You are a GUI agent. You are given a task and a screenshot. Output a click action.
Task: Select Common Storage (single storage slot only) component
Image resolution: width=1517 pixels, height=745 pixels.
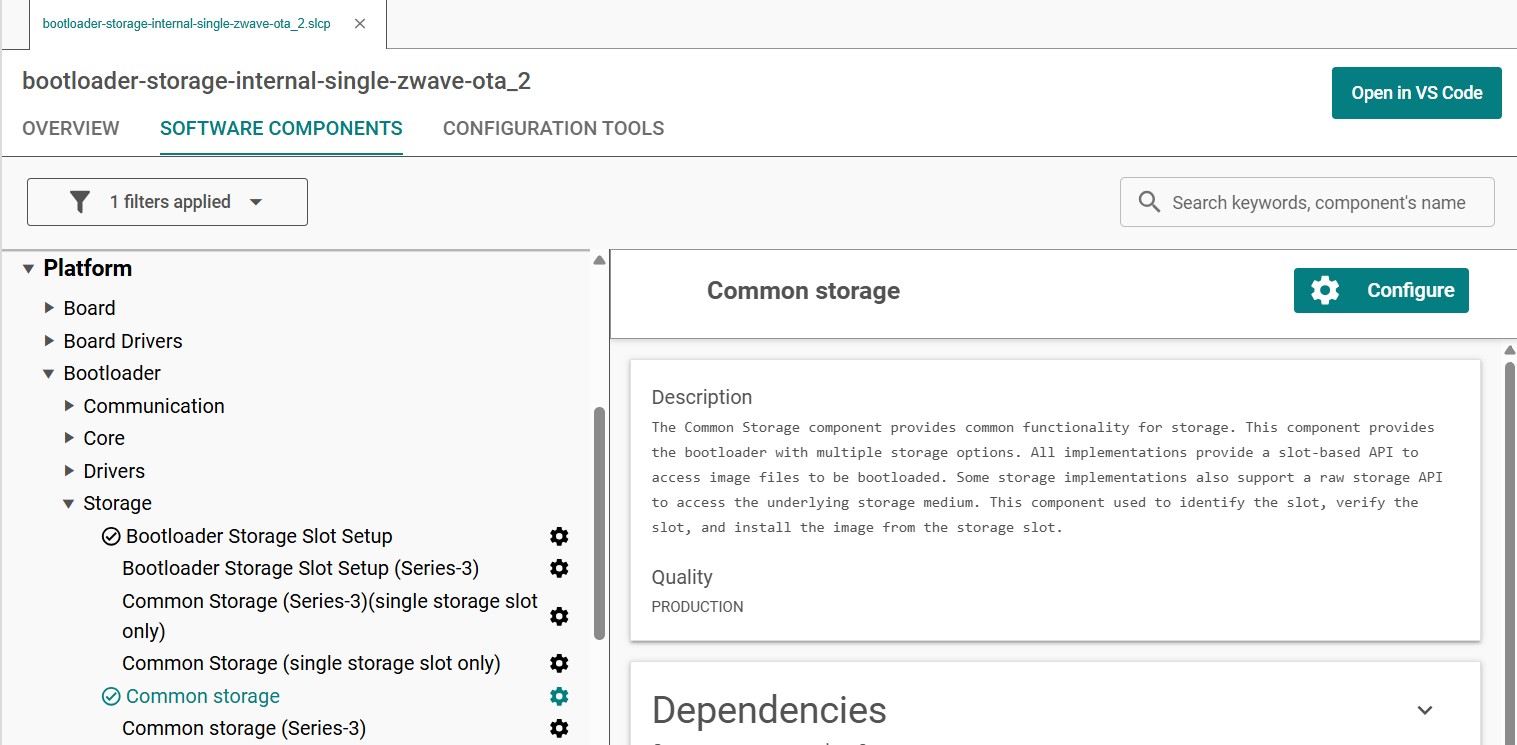[x=311, y=663]
